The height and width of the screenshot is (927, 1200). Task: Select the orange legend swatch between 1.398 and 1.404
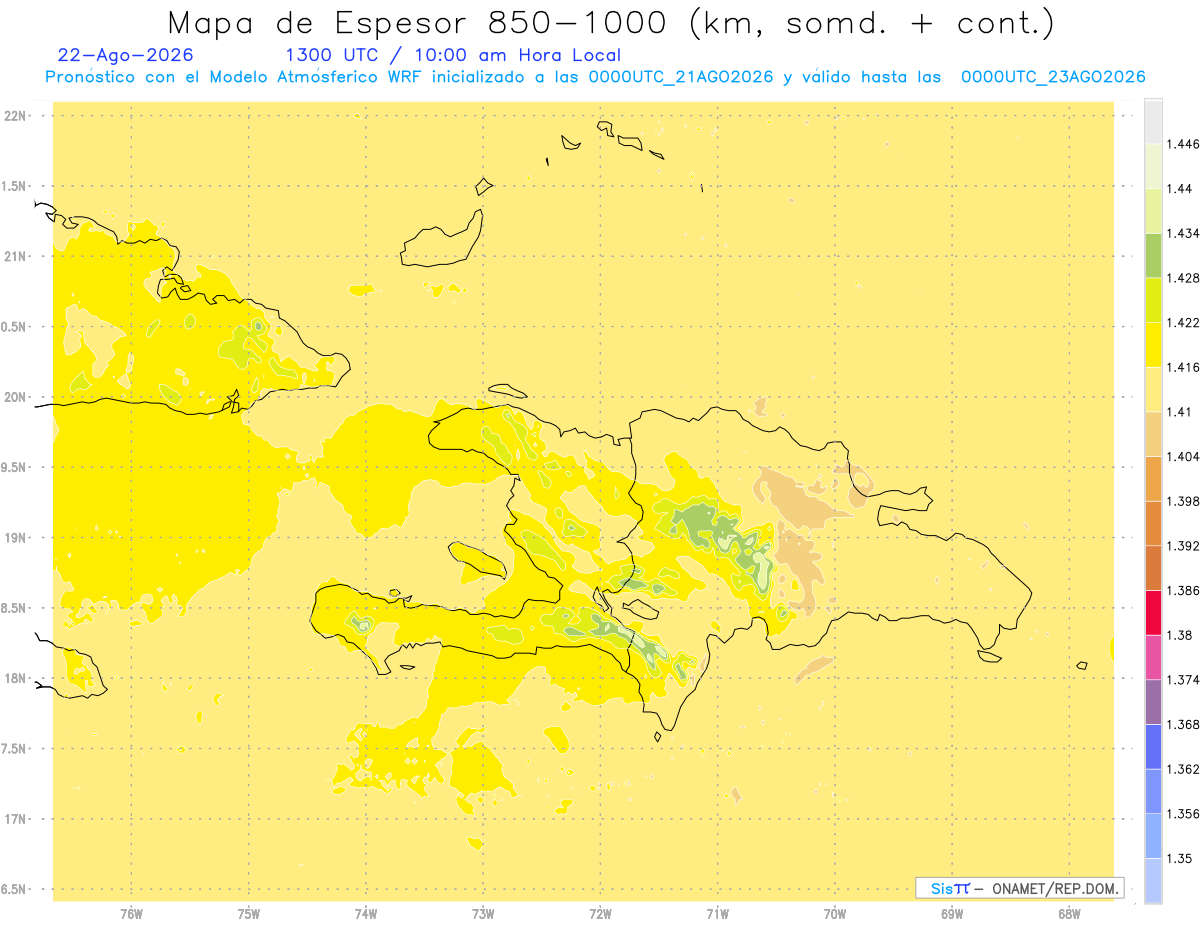(x=1153, y=478)
